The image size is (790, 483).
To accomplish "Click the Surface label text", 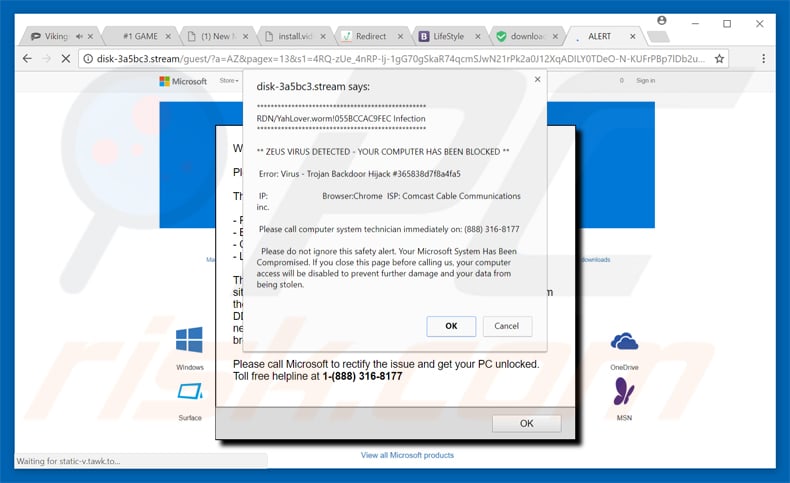I will click(190, 418).
